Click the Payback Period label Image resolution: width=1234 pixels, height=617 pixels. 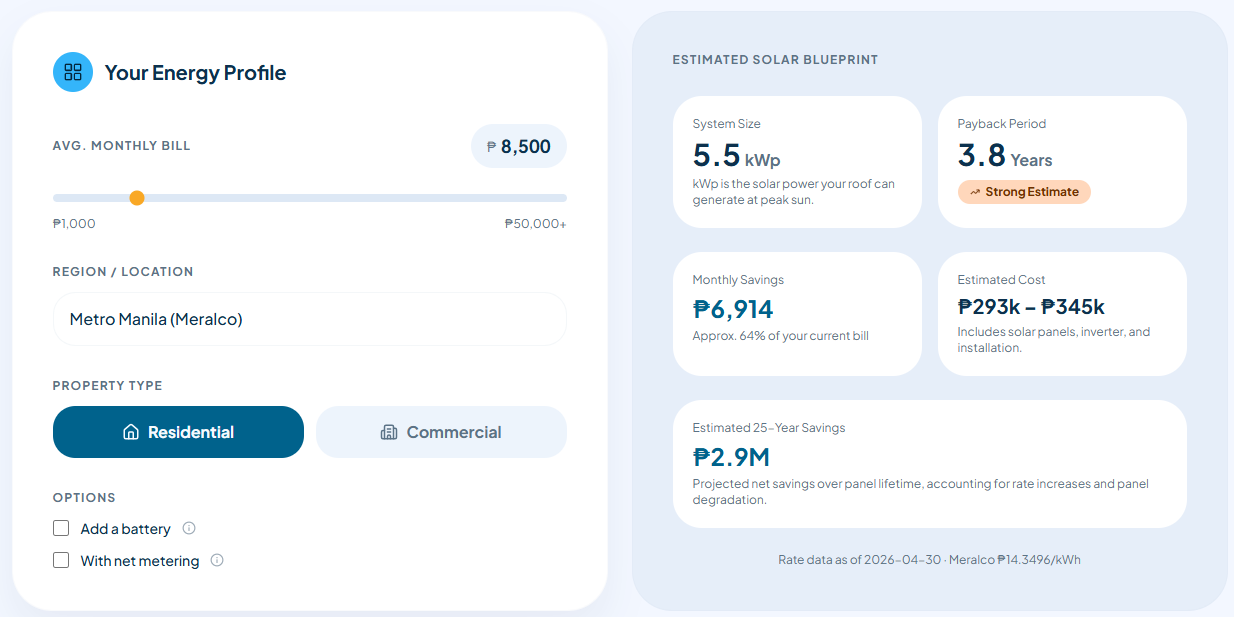(x=1002, y=124)
